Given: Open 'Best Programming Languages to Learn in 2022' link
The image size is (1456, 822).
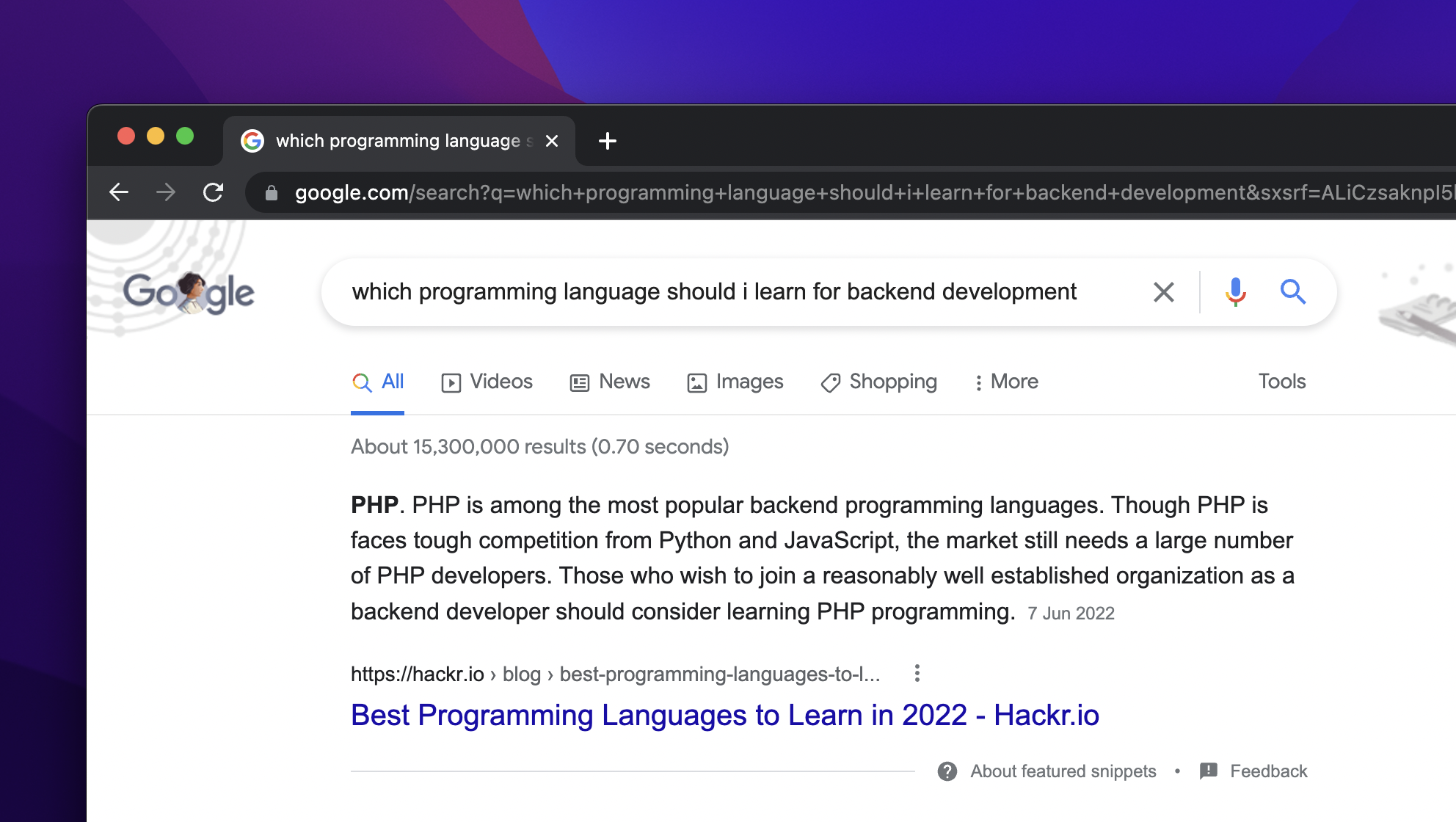Looking at the screenshot, I should [725, 716].
